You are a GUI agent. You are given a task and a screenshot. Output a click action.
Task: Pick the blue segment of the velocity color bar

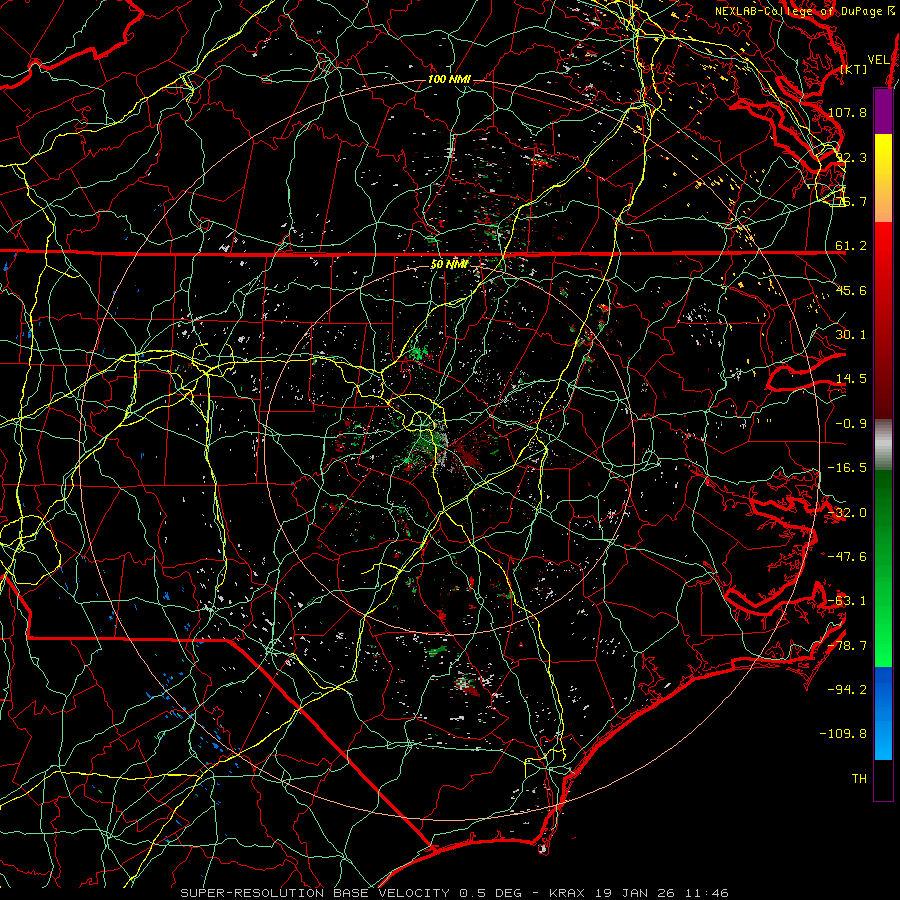tap(883, 713)
